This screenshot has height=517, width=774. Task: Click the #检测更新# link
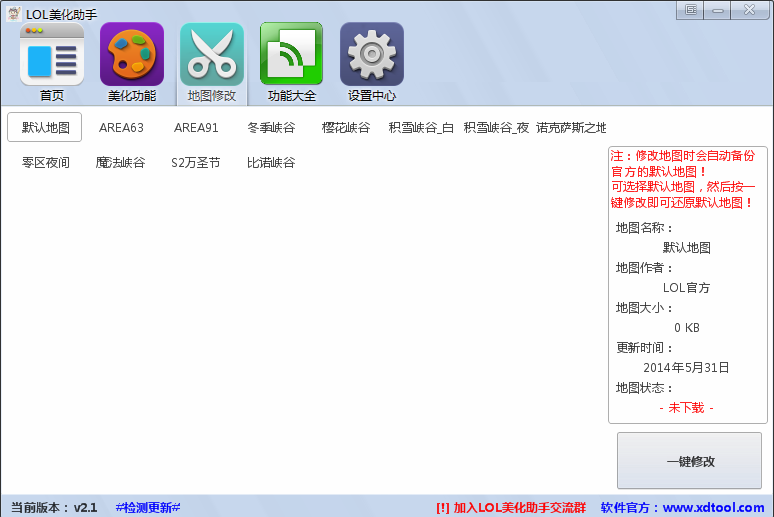coord(148,507)
